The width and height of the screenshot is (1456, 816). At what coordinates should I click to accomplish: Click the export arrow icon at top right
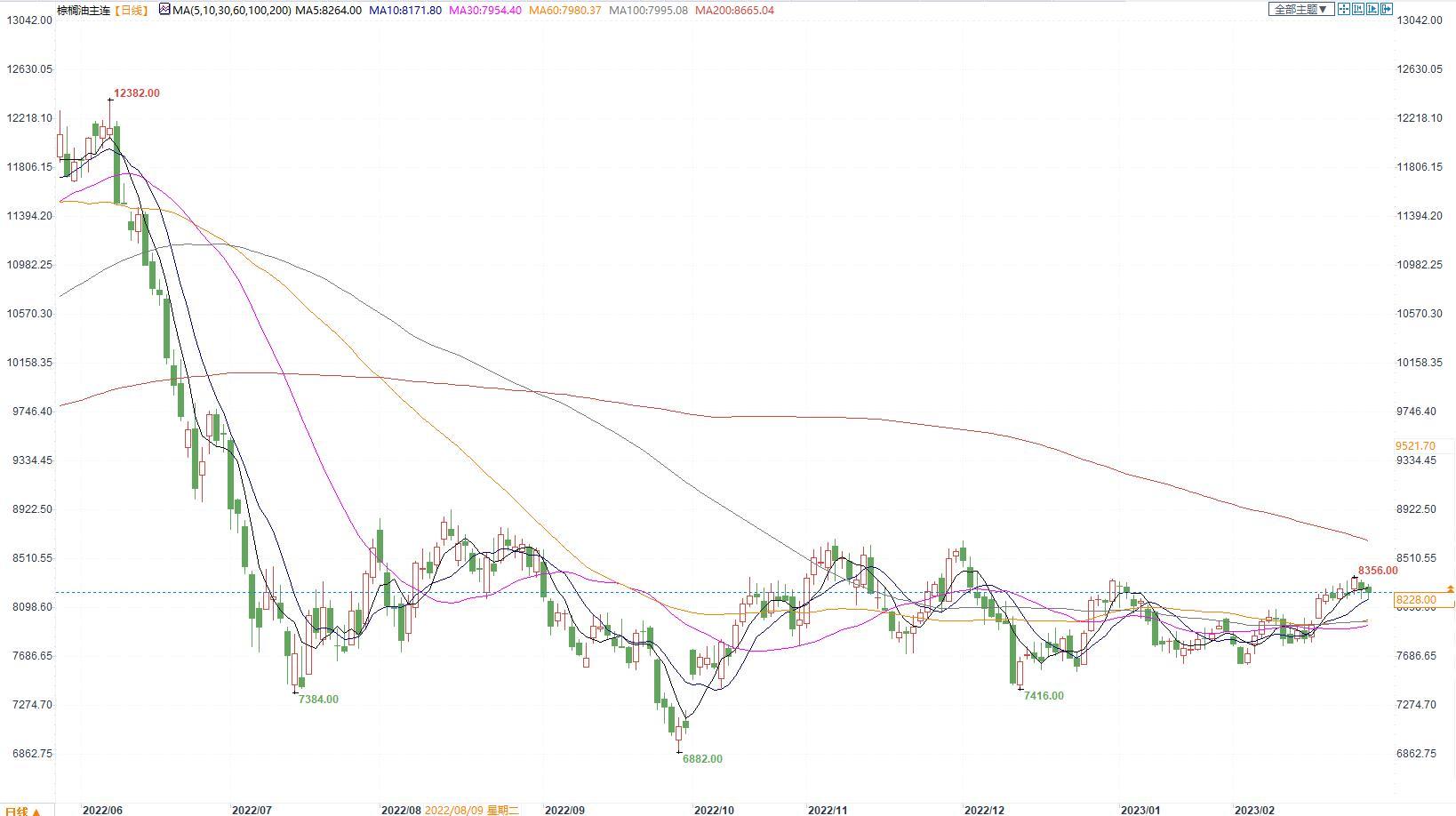[1387, 9]
